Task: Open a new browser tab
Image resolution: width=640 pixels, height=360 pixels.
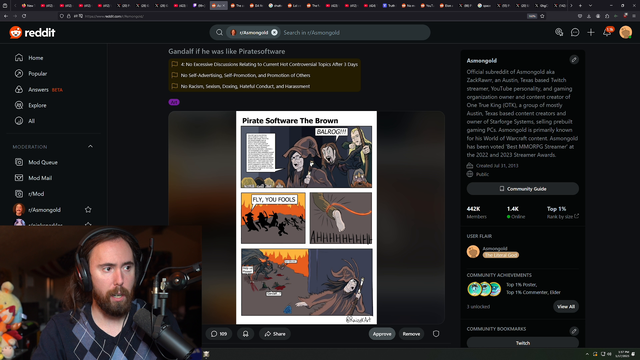Action: 580,5
